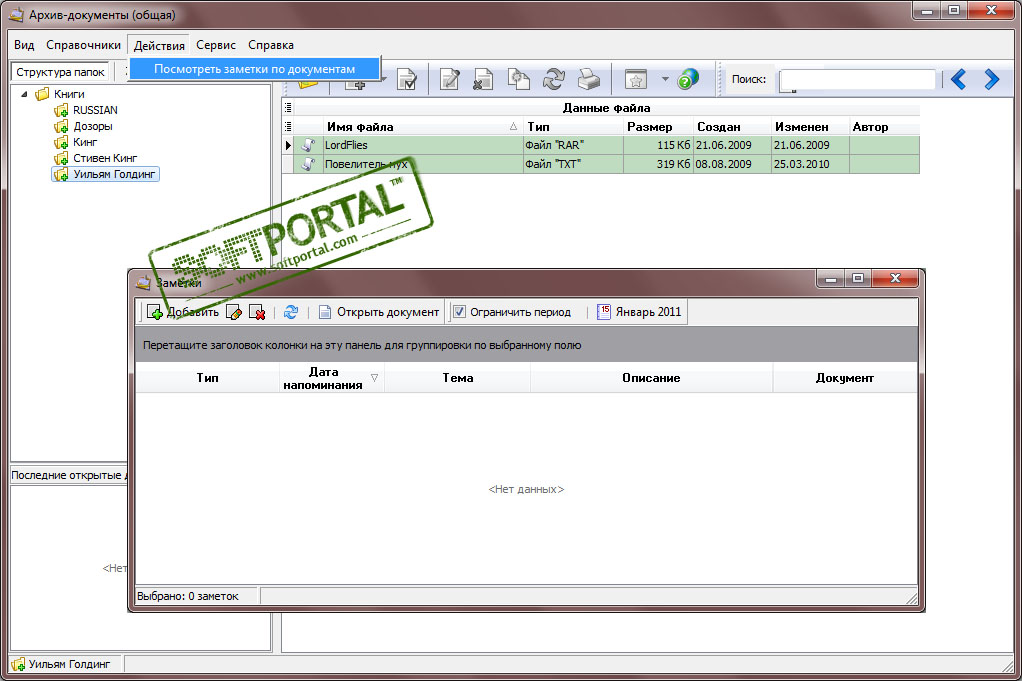Click into the Поиск search field
Image resolution: width=1022 pixels, height=681 pixels.
[x=857, y=80]
